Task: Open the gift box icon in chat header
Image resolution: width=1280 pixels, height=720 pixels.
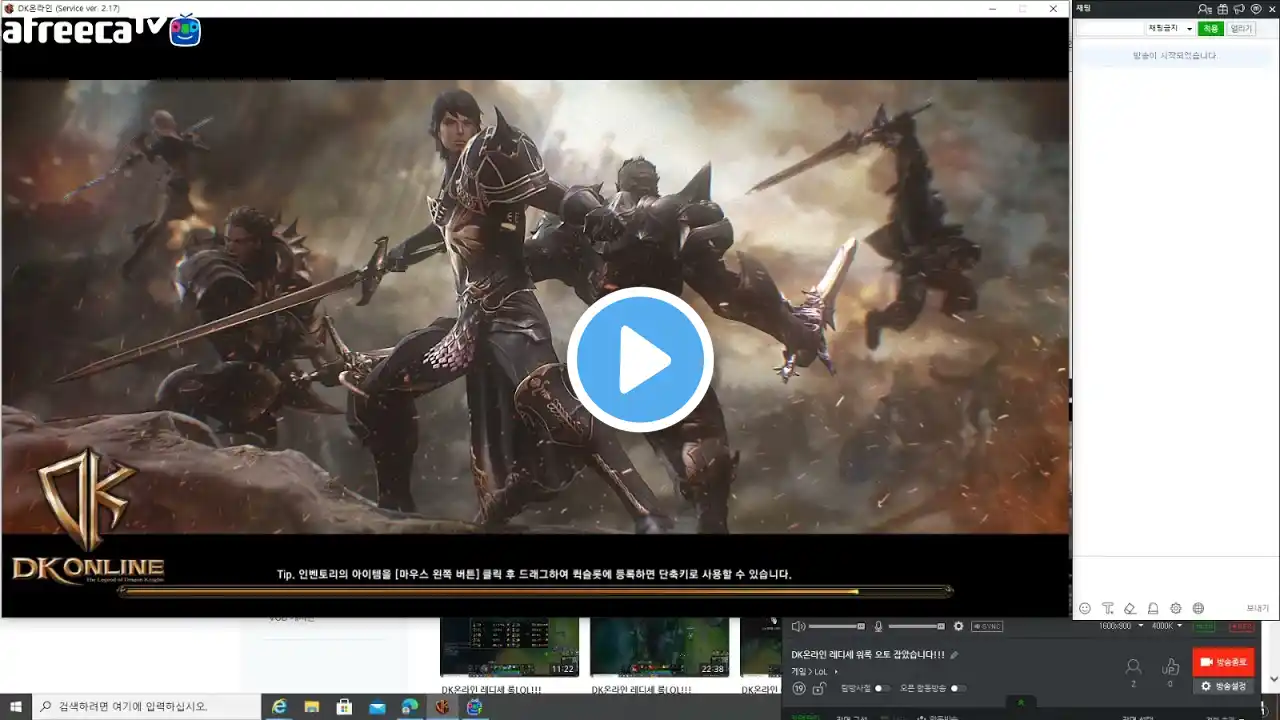Action: point(1222,9)
